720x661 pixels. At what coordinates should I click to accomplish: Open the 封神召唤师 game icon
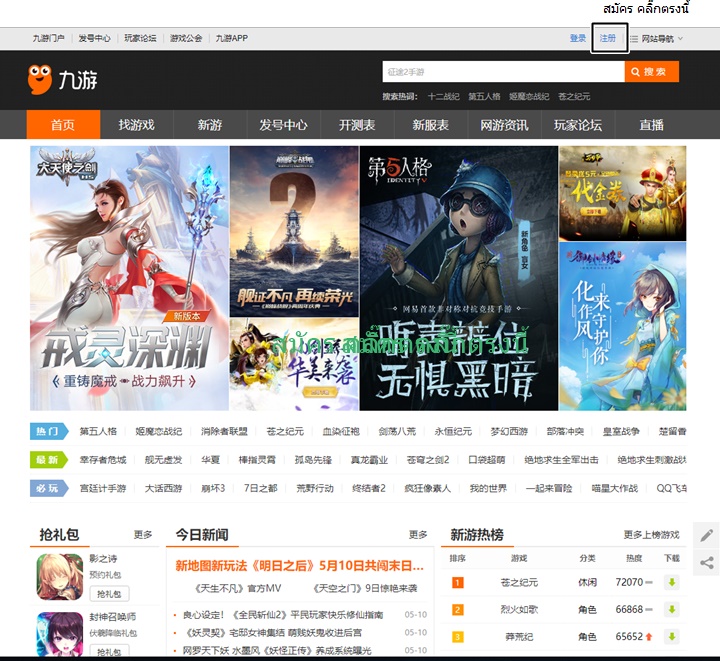coord(60,634)
